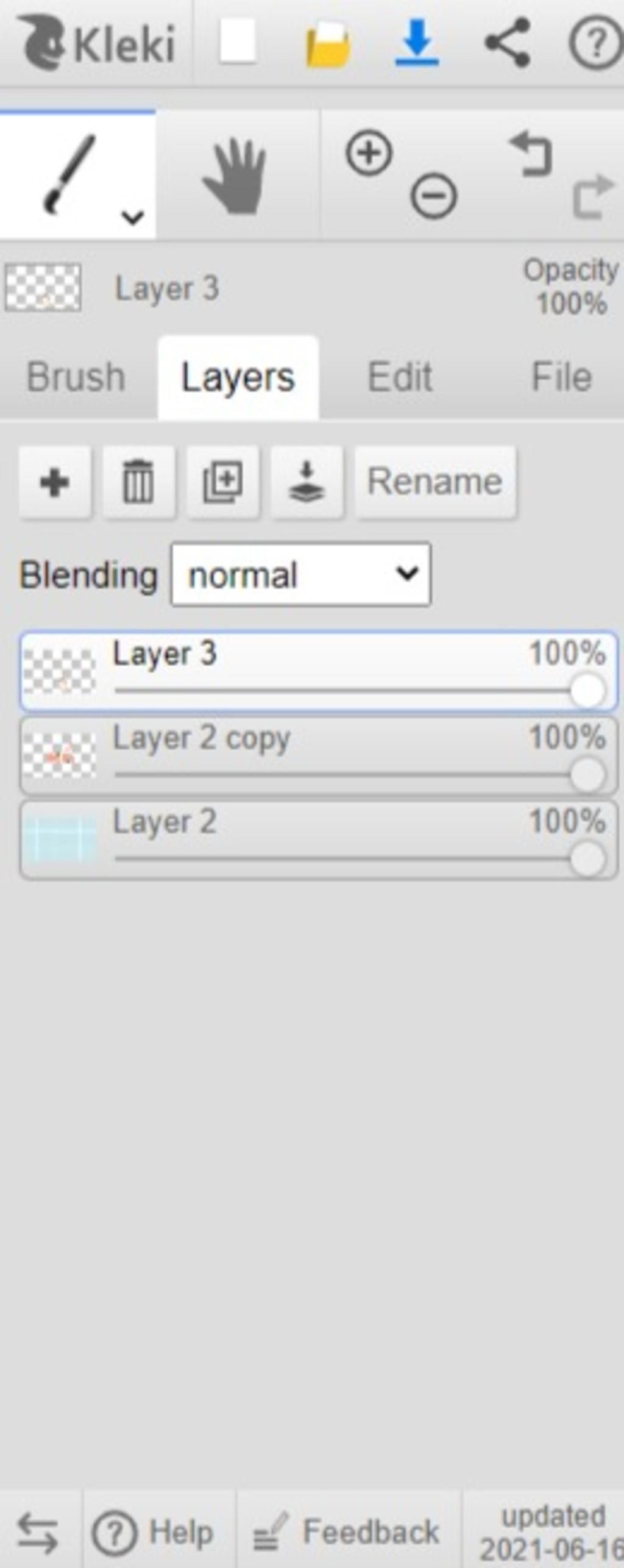The width and height of the screenshot is (624, 1568).
Task: Zoom out with the minus magnifier
Action: coord(433,196)
